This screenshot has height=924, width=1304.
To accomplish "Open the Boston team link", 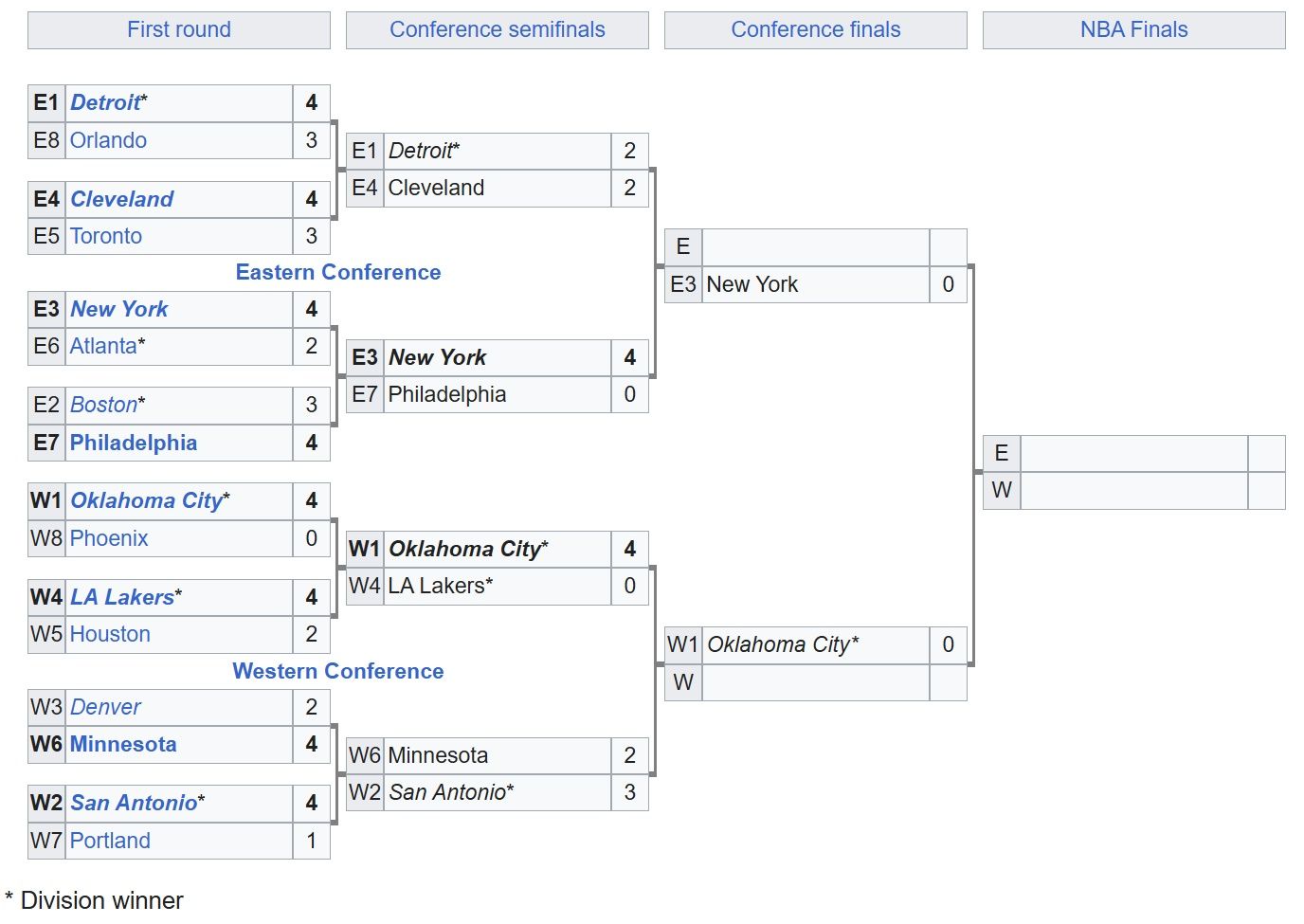I will tap(103, 405).
